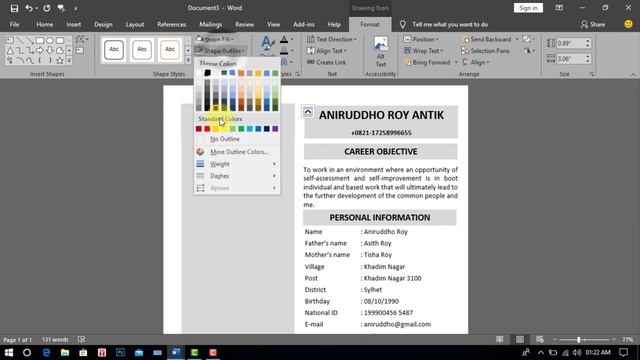Open the Drawing Tools Format tab
Viewport: 640px width, 360px height.
coord(370,24)
